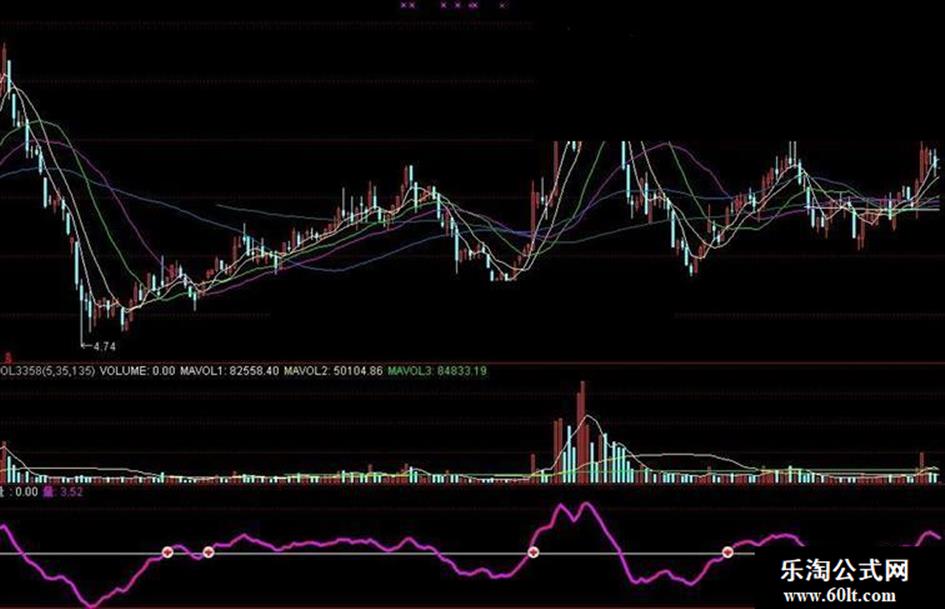
Task: Click the rightmost signal marker on the indicator
Action: tap(728, 552)
